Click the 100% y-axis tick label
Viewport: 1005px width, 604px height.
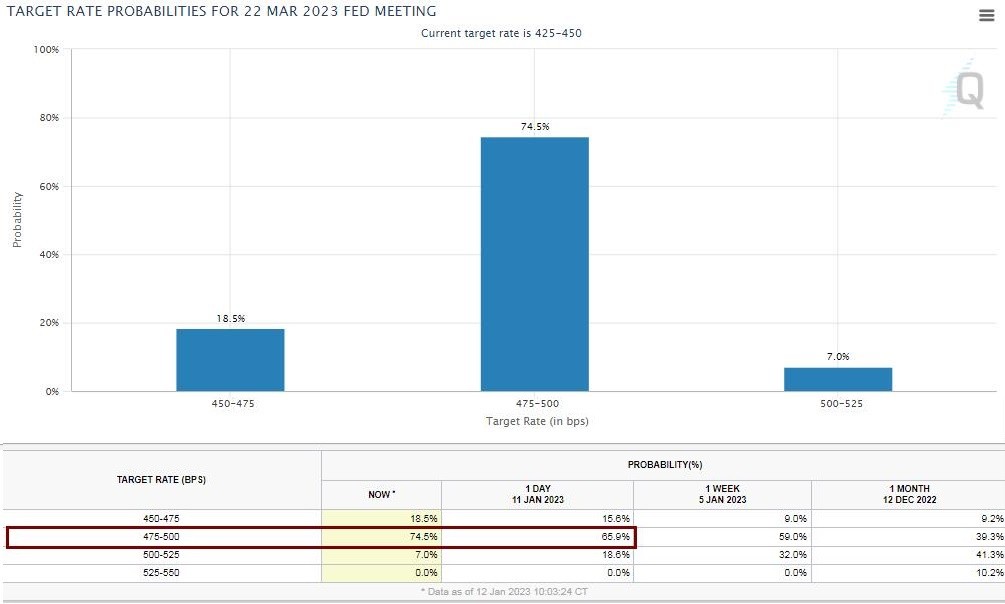coord(46,49)
